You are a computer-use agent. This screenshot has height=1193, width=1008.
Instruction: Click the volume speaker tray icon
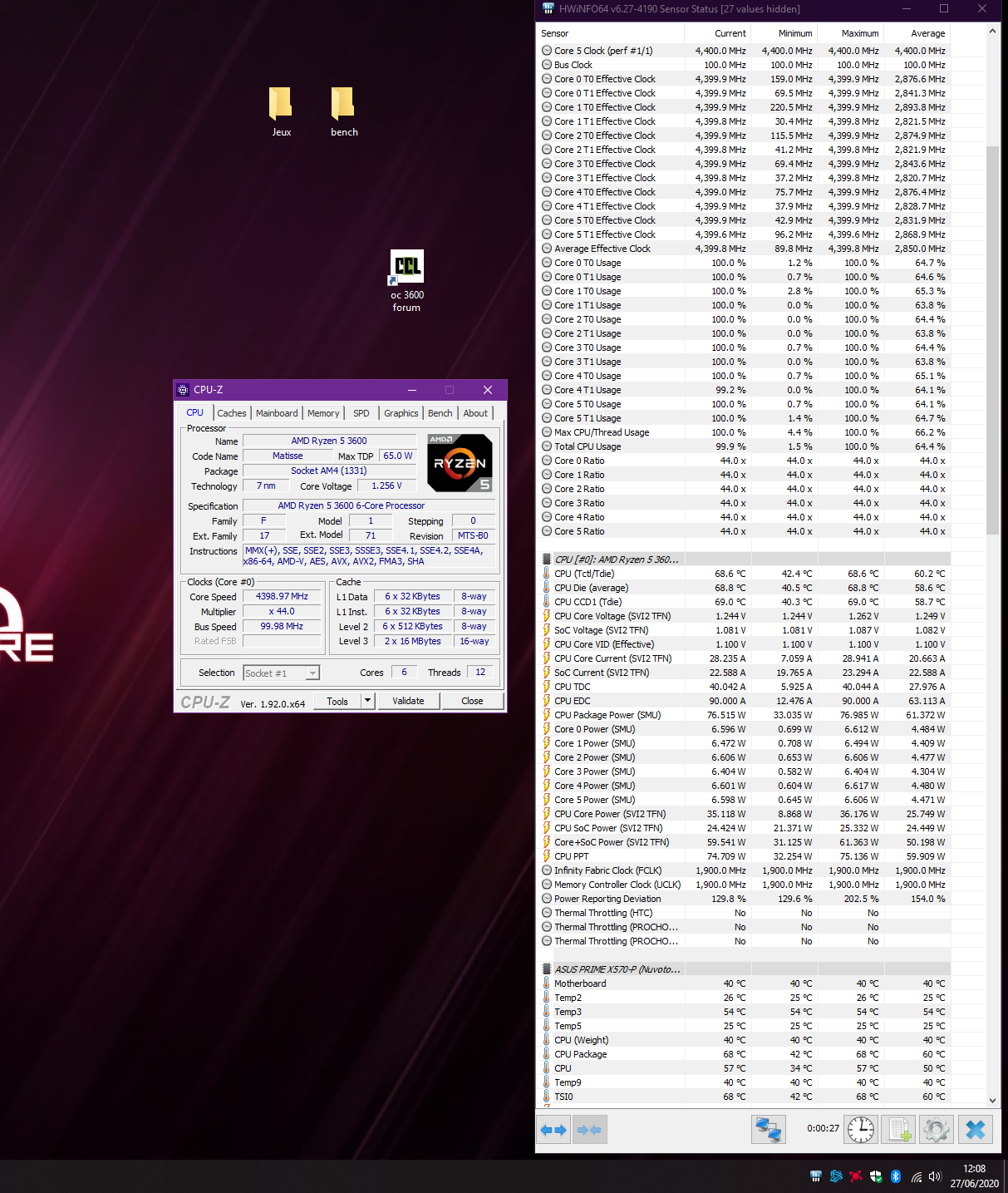pos(935,1176)
